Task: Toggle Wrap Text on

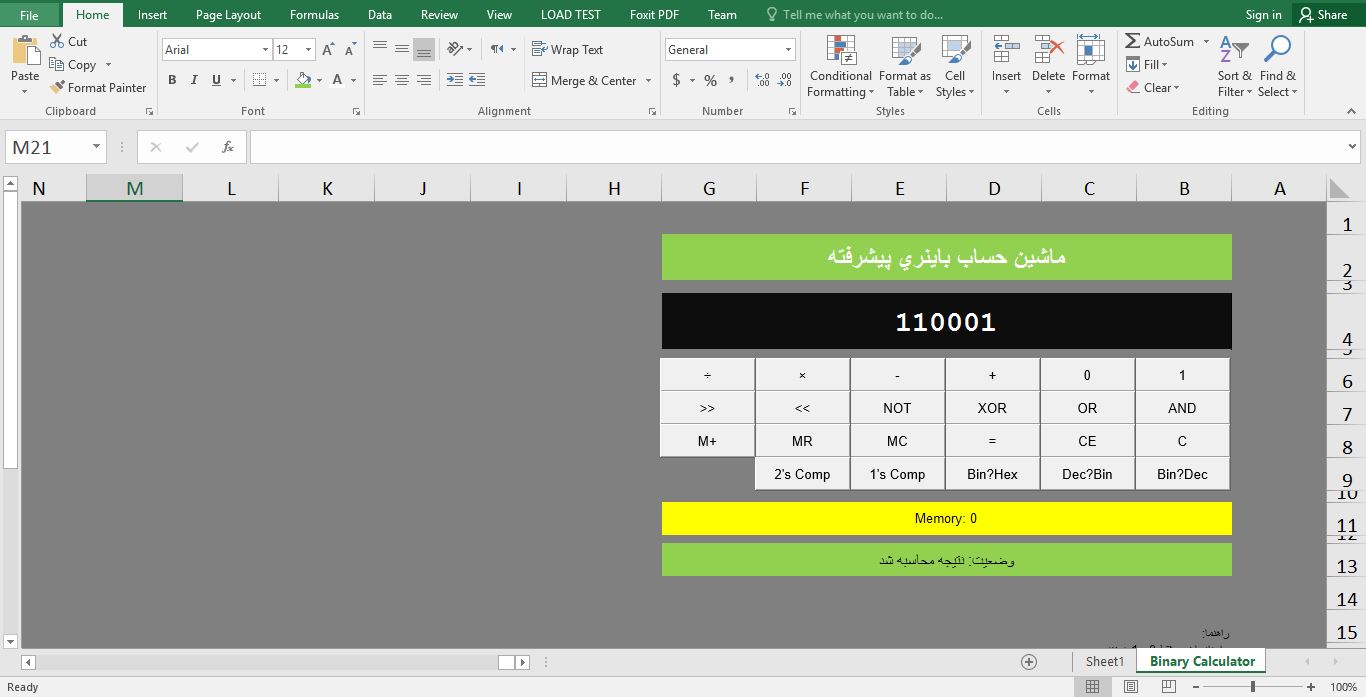Action: tap(567, 49)
